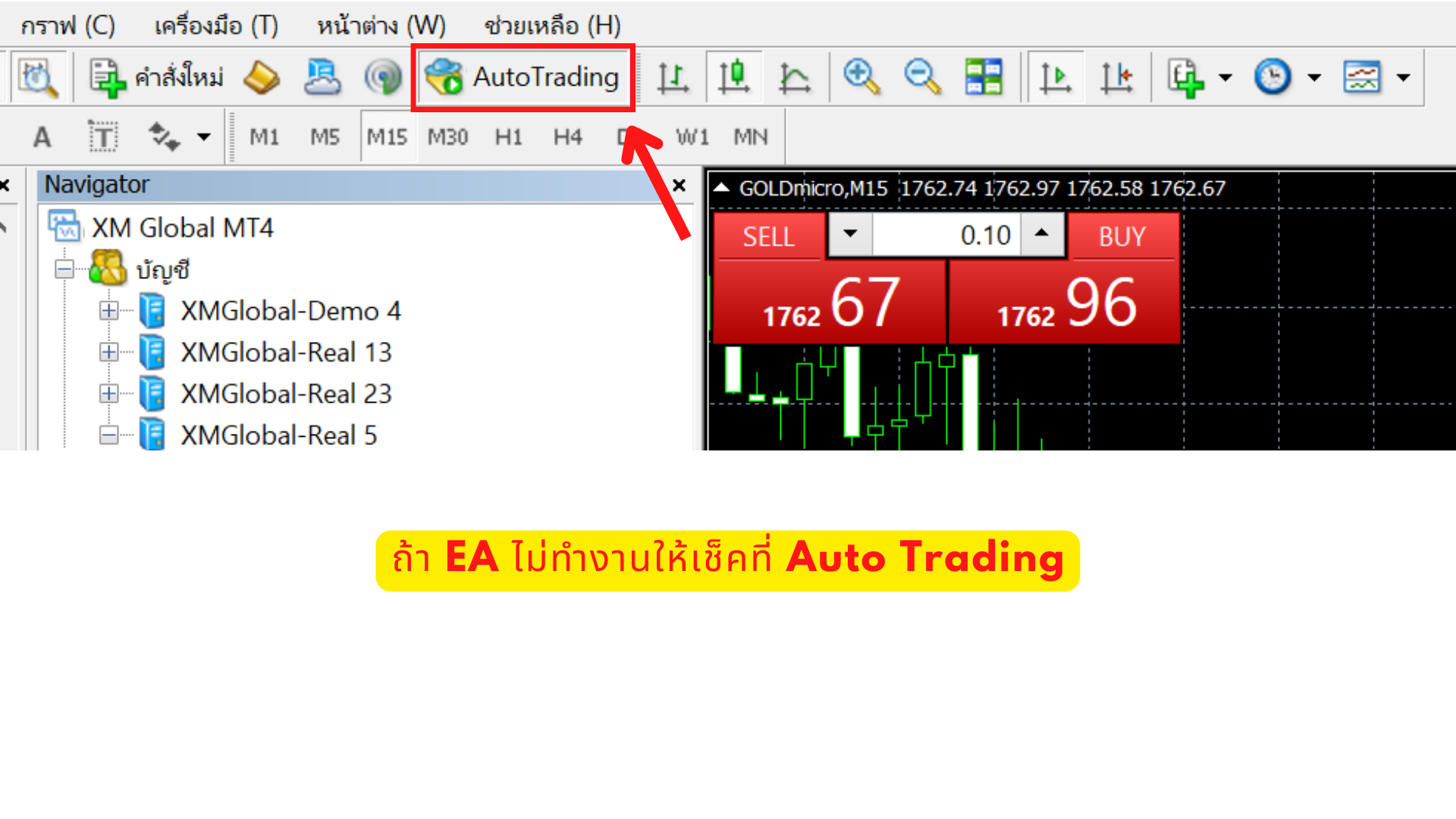This screenshot has width=1456, height=819.
Task: Select the W1 timeframe
Action: pos(692,137)
